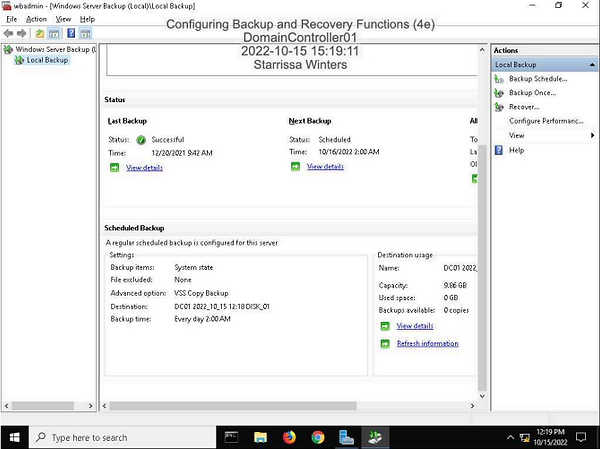Click Backup Schedule... action
Screen dimensions: 600x449
pos(538,79)
